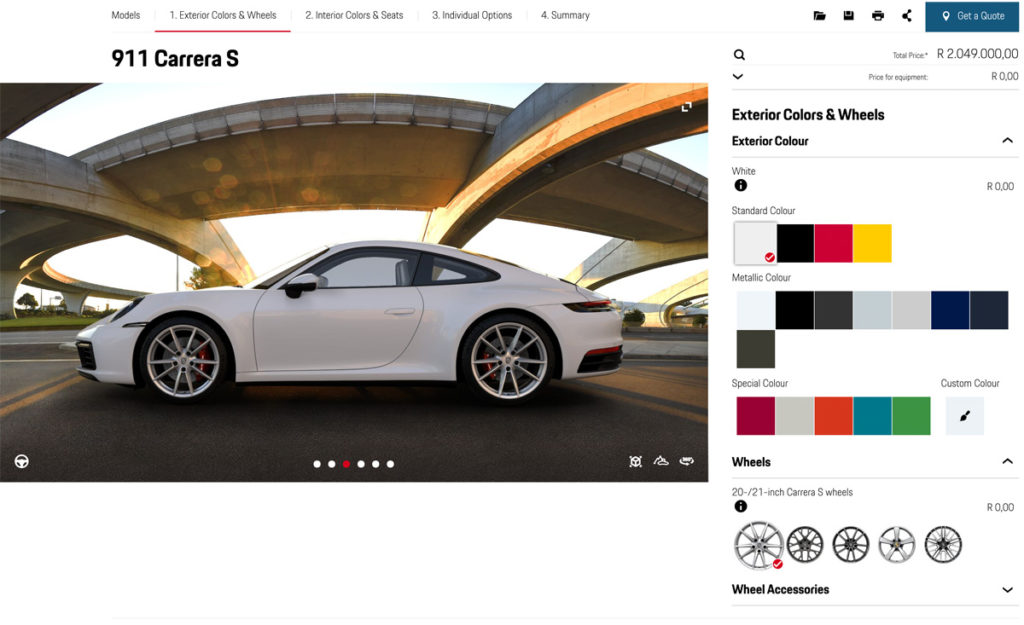Pick the olive-grey metallic swatch on second row
Viewport: 1024px width, 625px height.
pos(756,349)
